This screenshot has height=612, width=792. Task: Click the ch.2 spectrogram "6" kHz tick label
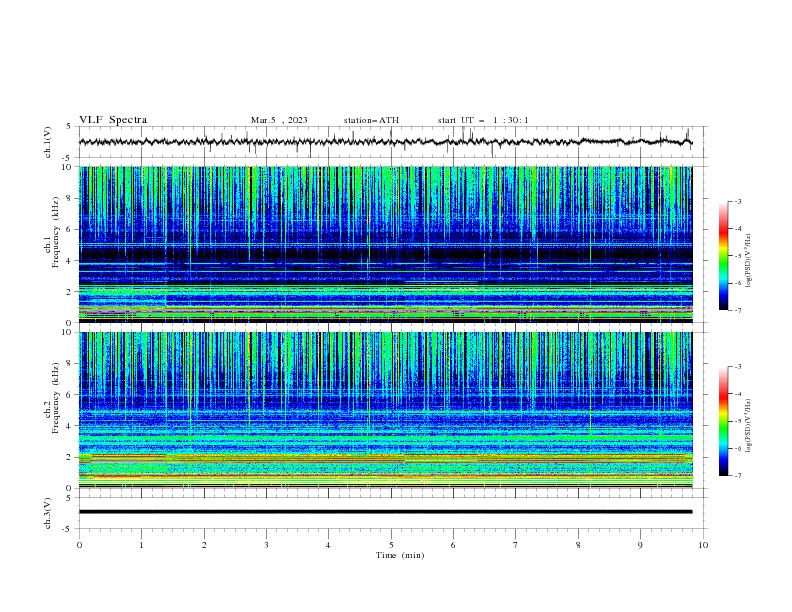70,395
